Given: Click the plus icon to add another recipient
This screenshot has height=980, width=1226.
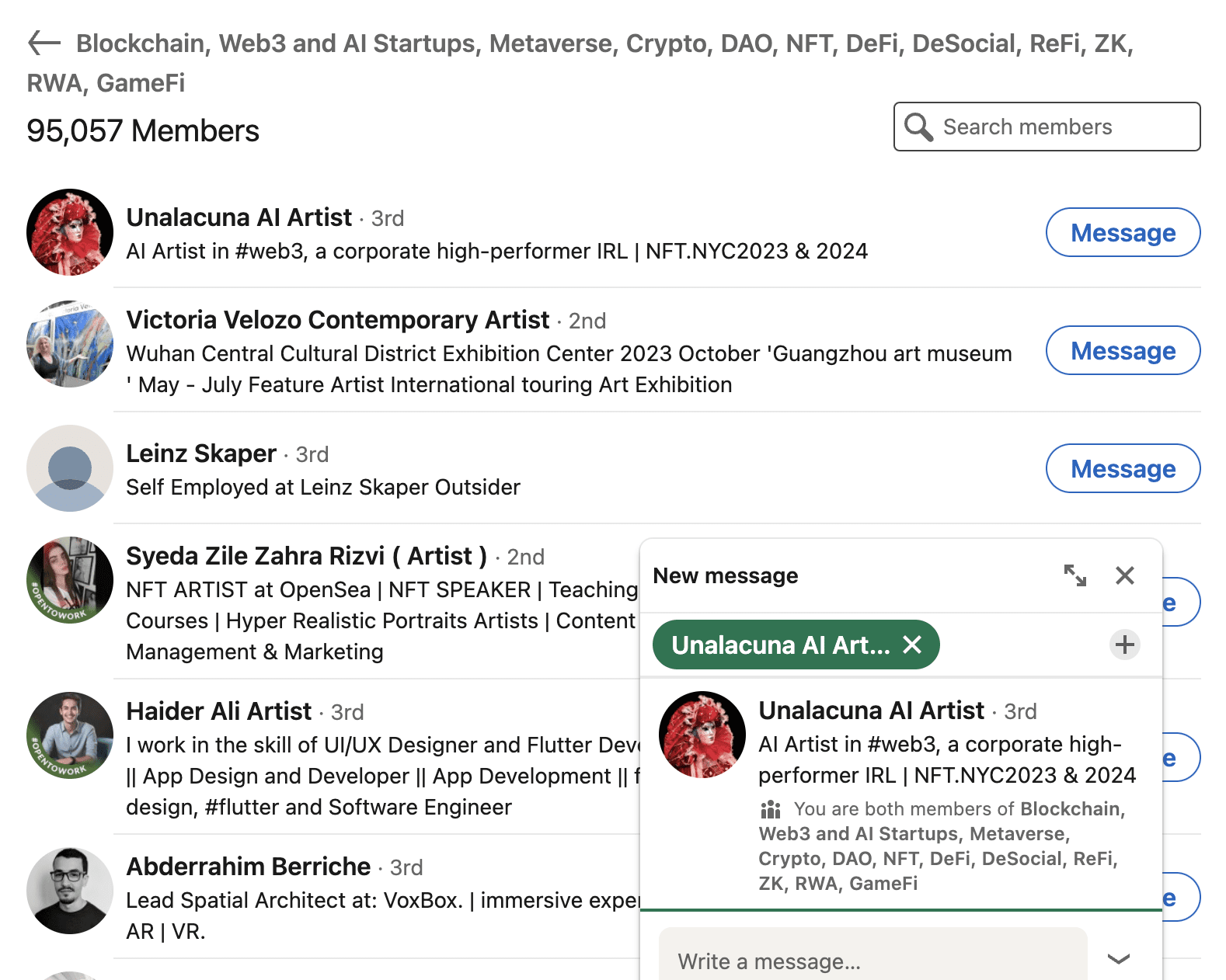Looking at the screenshot, I should (x=1124, y=645).
